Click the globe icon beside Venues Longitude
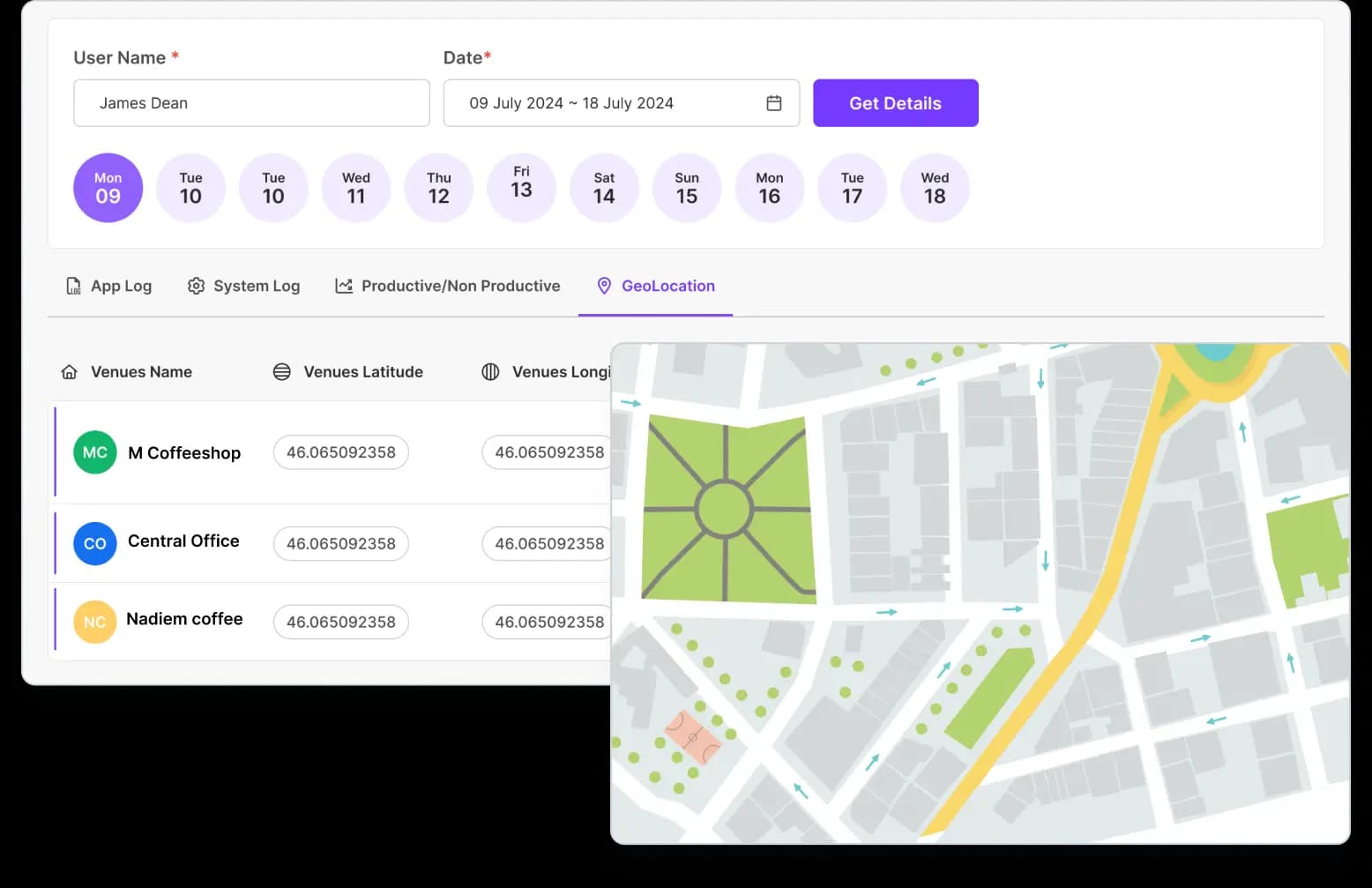 click(x=490, y=372)
